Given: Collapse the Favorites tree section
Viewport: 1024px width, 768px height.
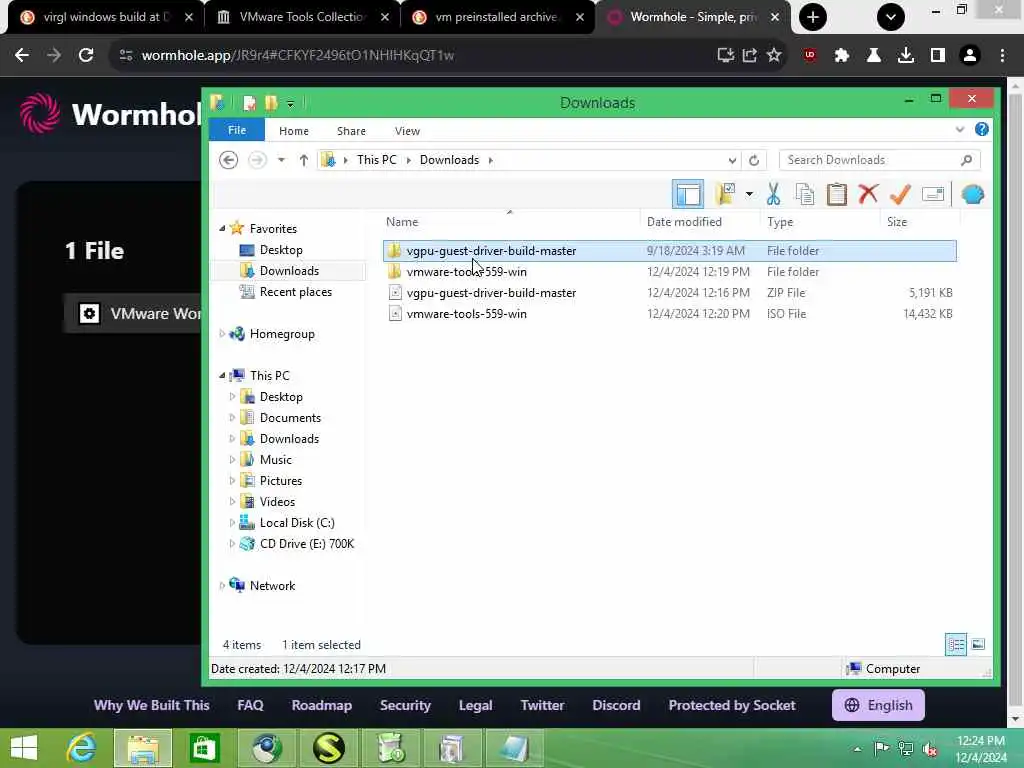Looking at the screenshot, I should point(222,229).
